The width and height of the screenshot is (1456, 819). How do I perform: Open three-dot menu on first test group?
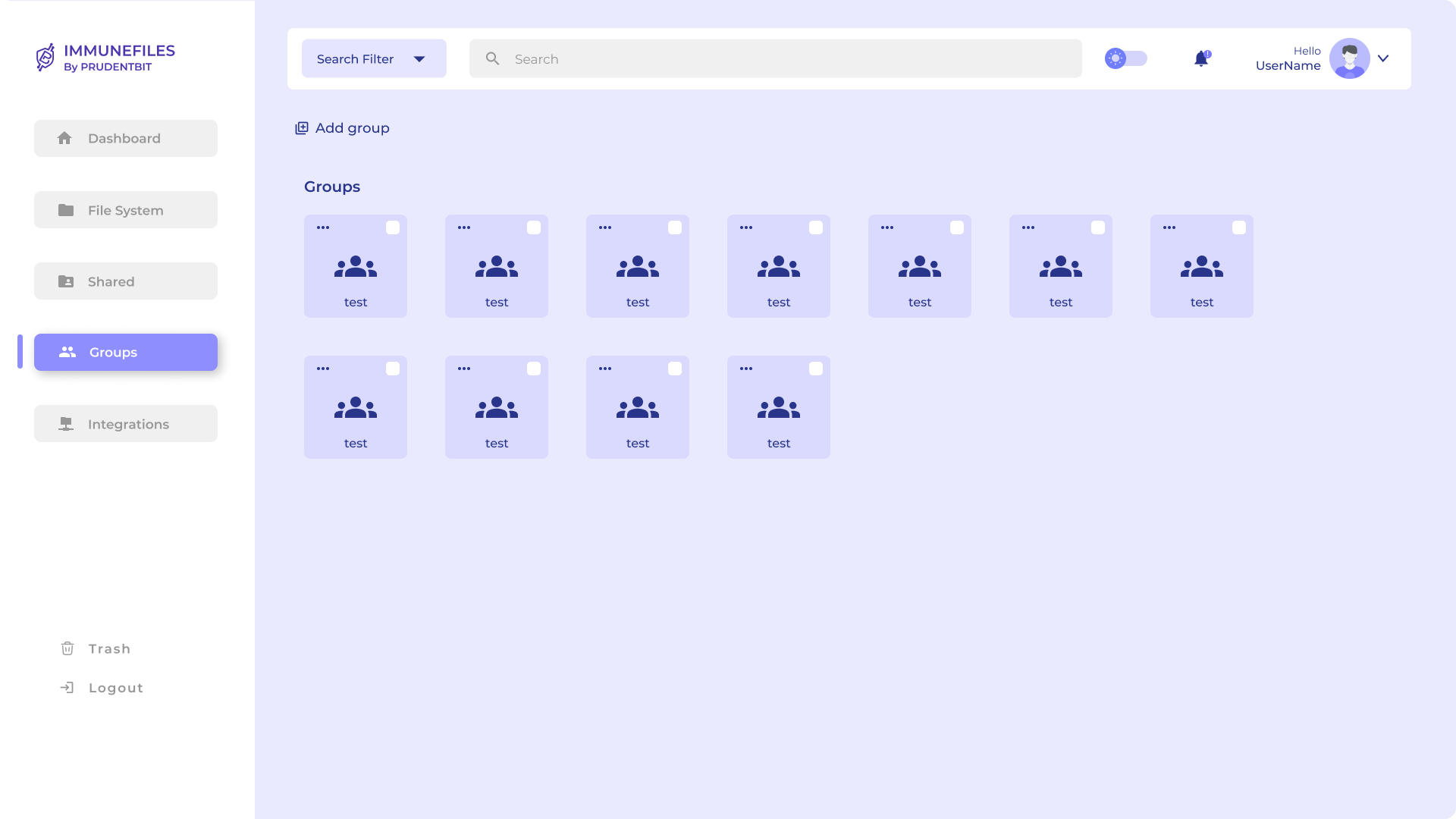pos(323,227)
